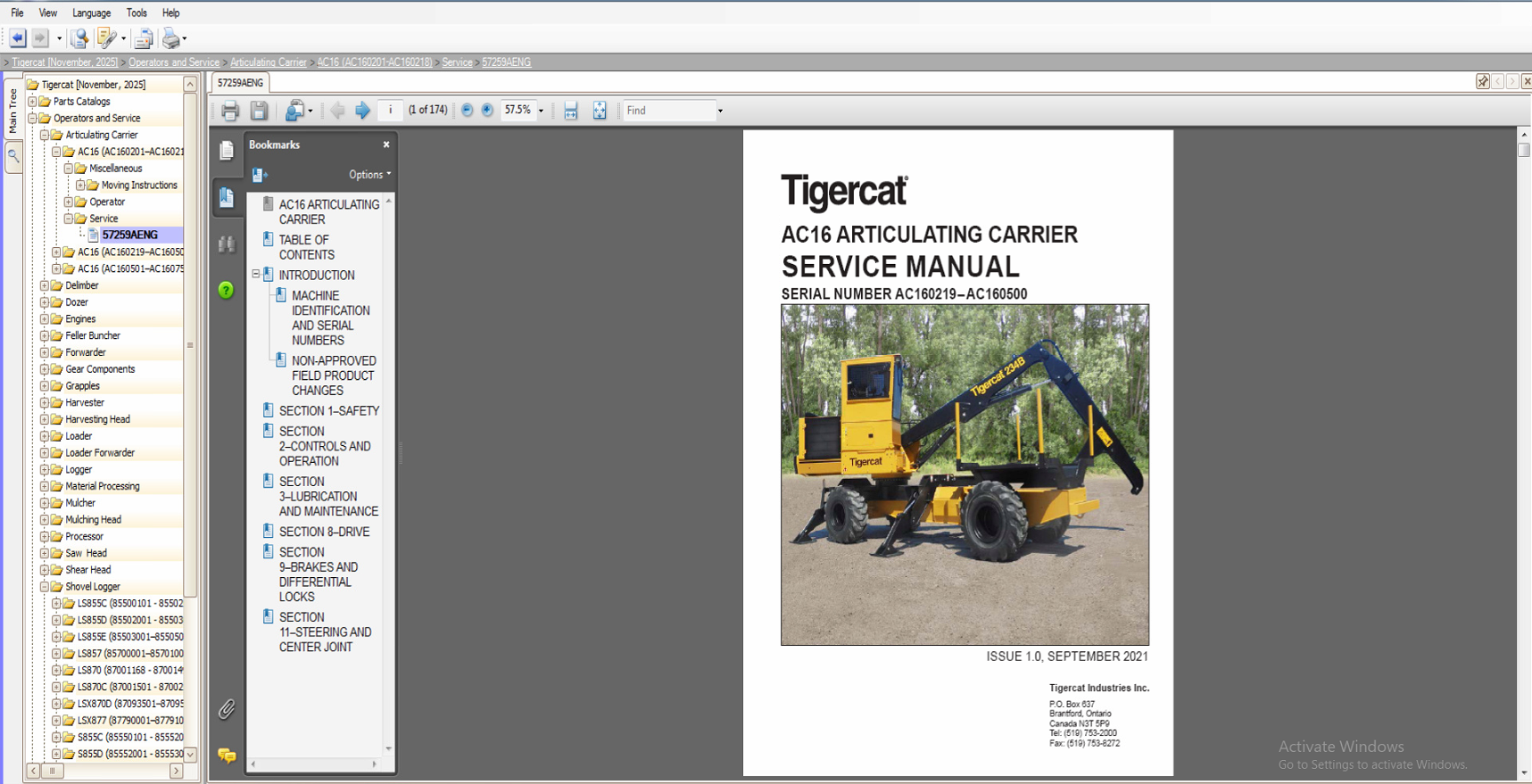The width and height of the screenshot is (1532, 784).
Task: Click the fit one full page icon
Action: tap(600, 111)
